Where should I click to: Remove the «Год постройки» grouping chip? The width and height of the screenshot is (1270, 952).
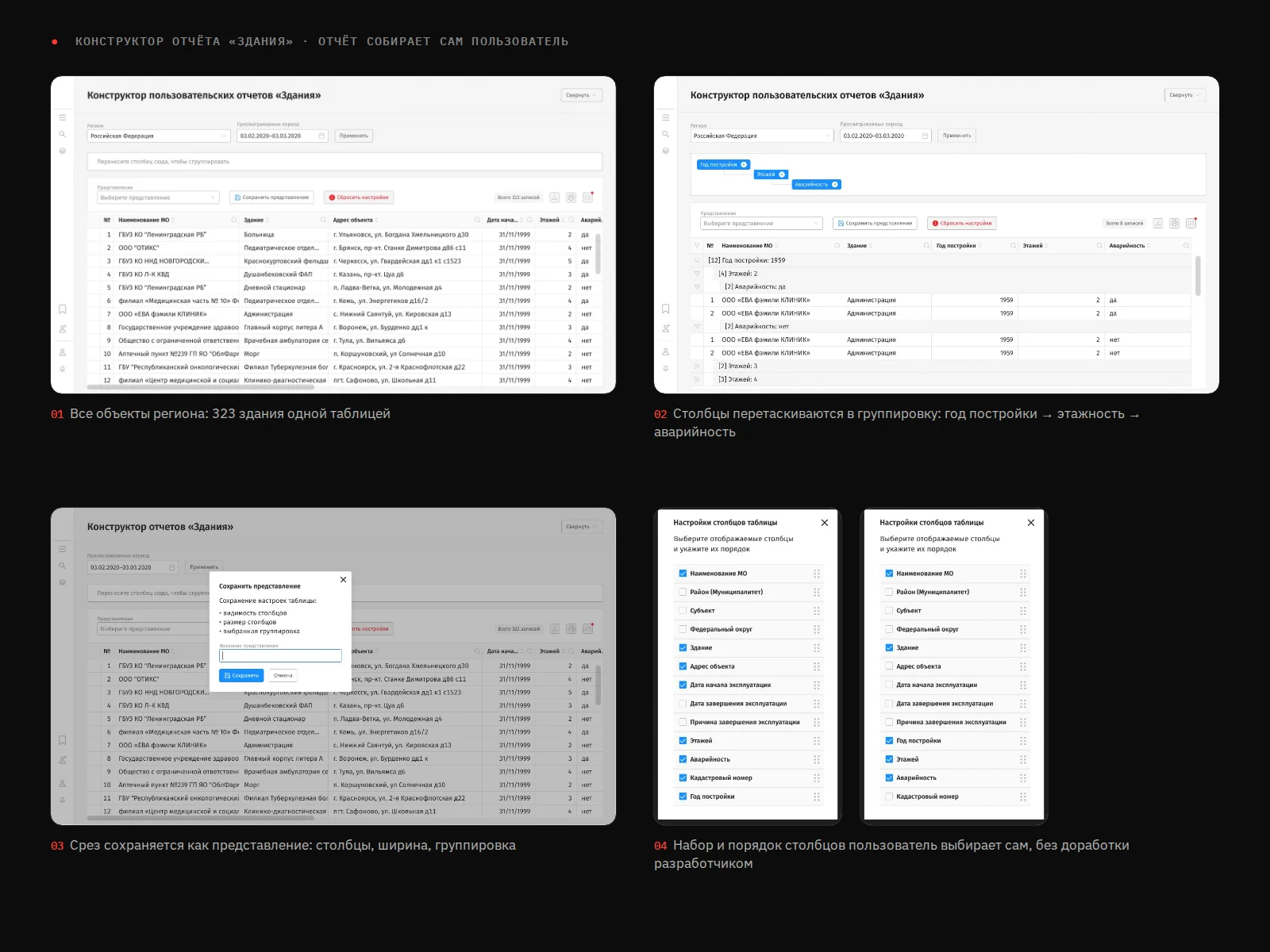tap(744, 165)
